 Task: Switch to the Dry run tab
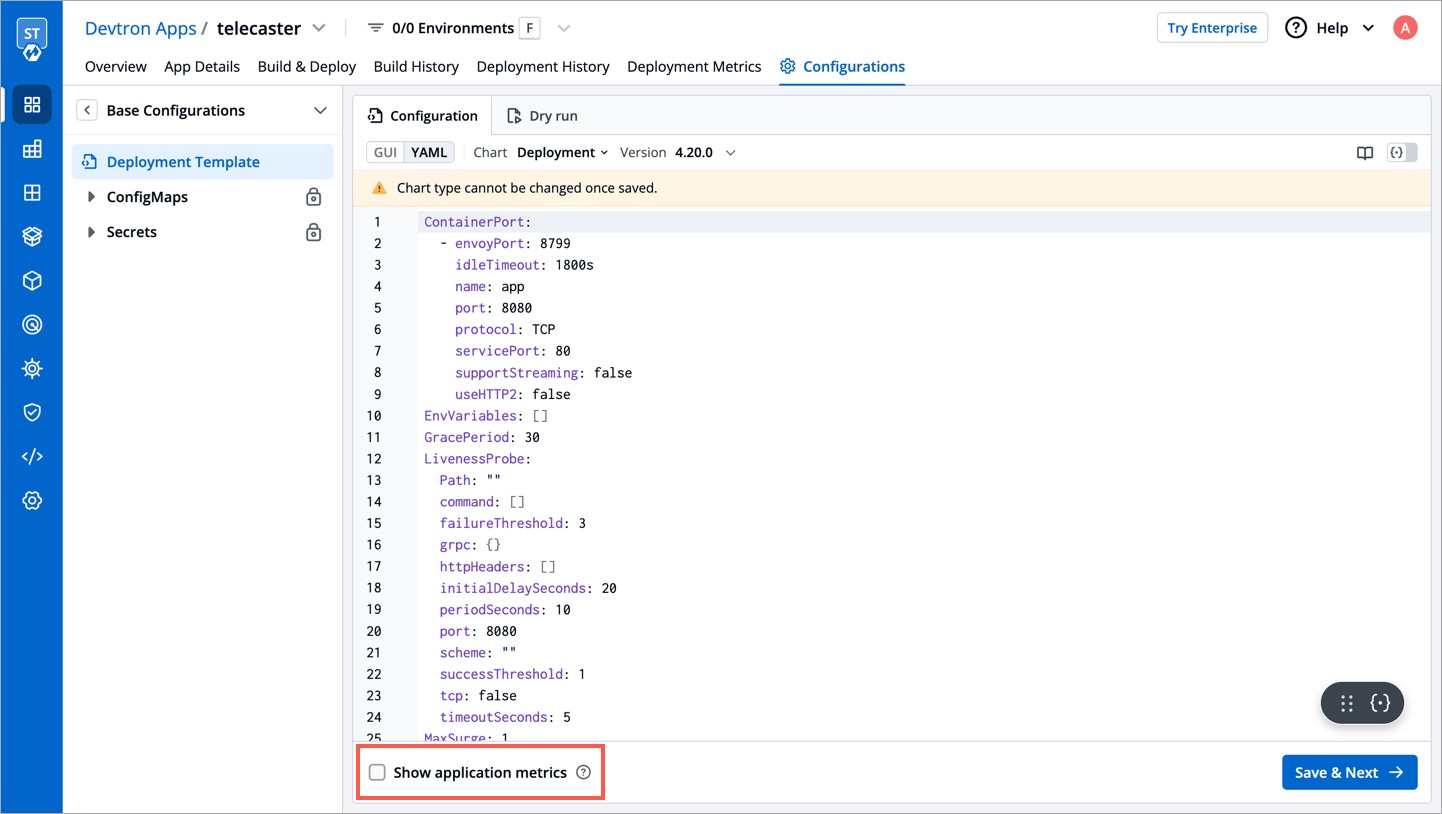tap(542, 116)
